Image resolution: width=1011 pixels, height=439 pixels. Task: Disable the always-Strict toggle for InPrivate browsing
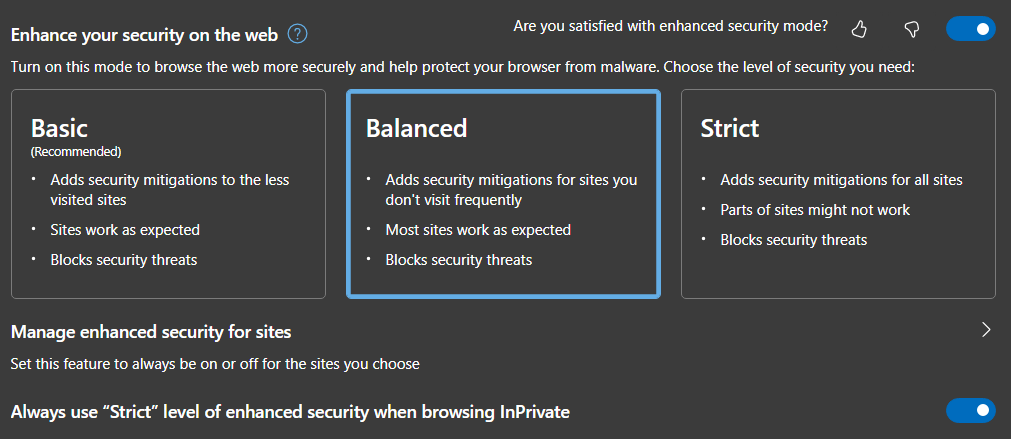pyautogui.click(x=970, y=411)
